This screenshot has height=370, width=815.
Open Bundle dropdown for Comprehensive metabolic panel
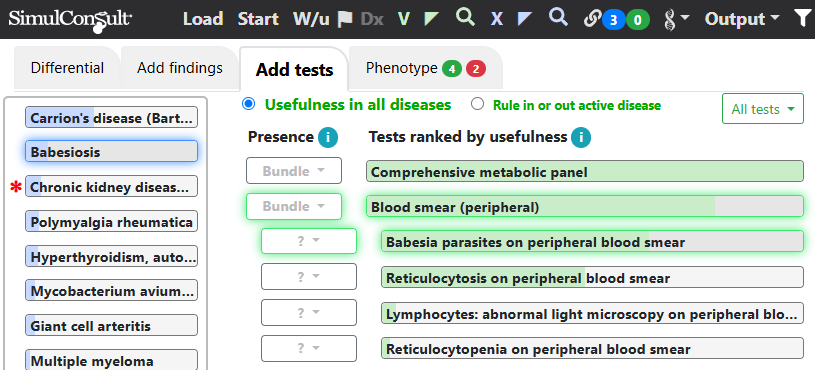click(294, 171)
